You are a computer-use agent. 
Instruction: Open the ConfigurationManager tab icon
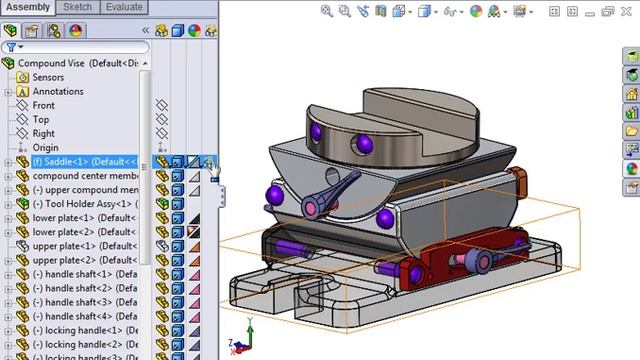(53, 31)
